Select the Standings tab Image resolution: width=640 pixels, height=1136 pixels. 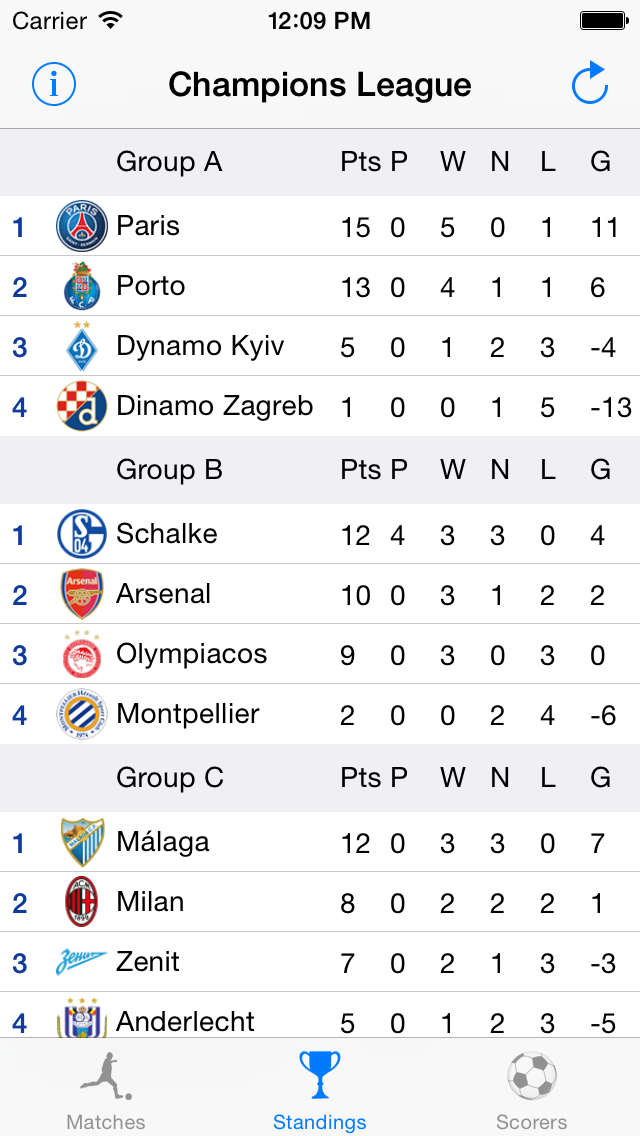click(x=320, y=1089)
